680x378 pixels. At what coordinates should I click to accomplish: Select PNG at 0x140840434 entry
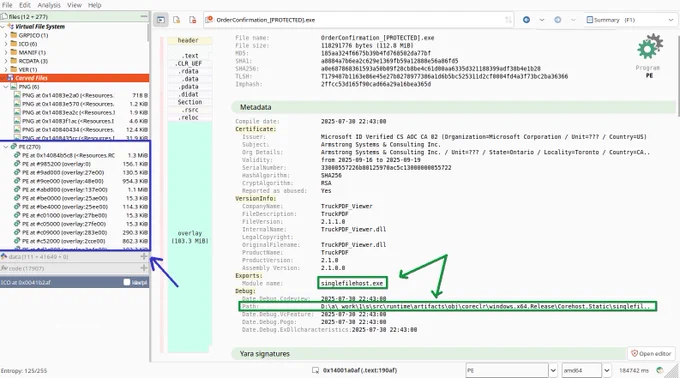(x=80, y=130)
